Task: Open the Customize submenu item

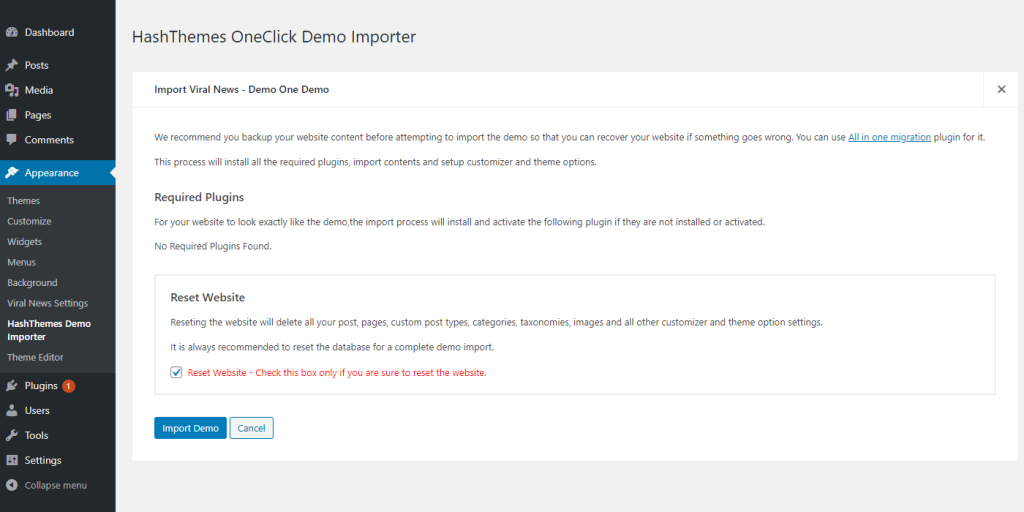Action: pyautogui.click(x=29, y=221)
